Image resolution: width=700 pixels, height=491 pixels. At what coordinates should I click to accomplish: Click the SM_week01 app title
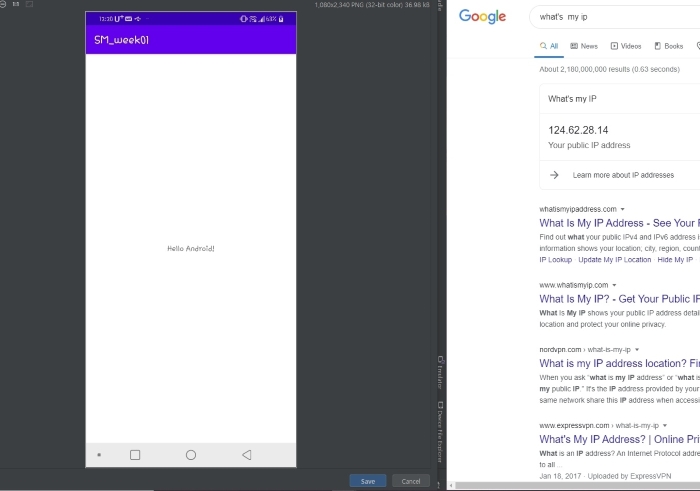click(x=121, y=40)
